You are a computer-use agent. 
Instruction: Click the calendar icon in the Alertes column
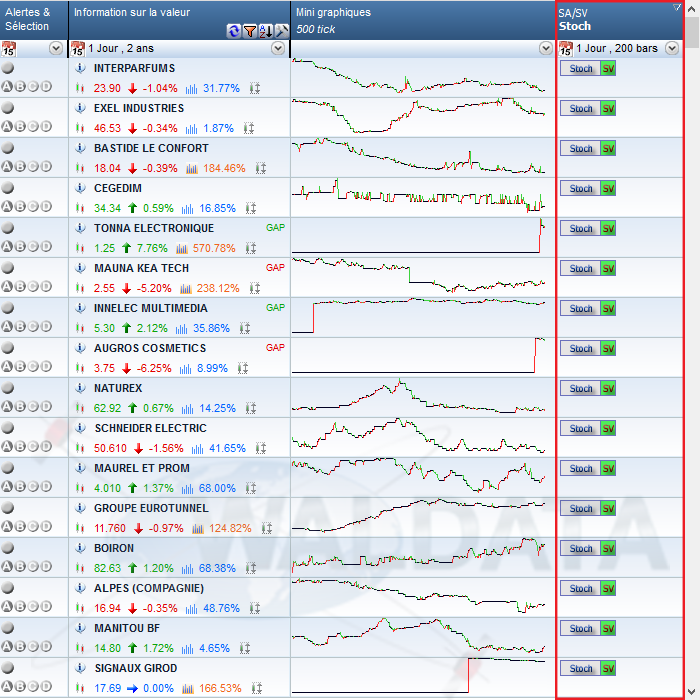(8, 49)
